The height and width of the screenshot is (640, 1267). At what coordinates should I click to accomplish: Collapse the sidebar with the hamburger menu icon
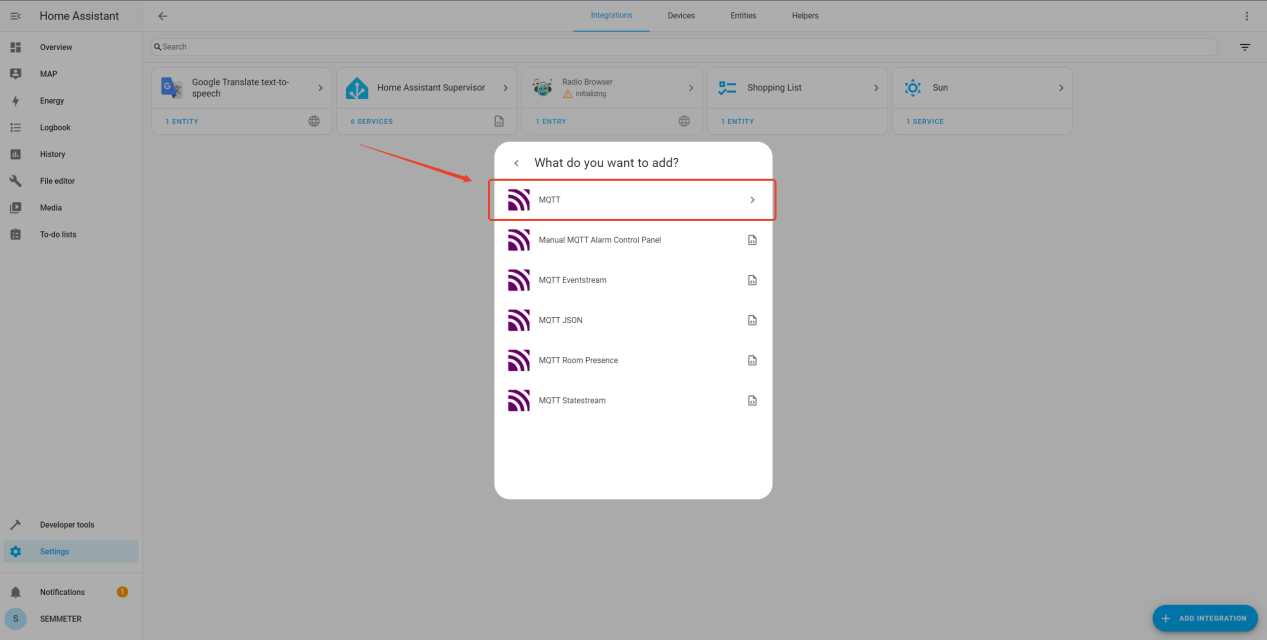(x=15, y=16)
